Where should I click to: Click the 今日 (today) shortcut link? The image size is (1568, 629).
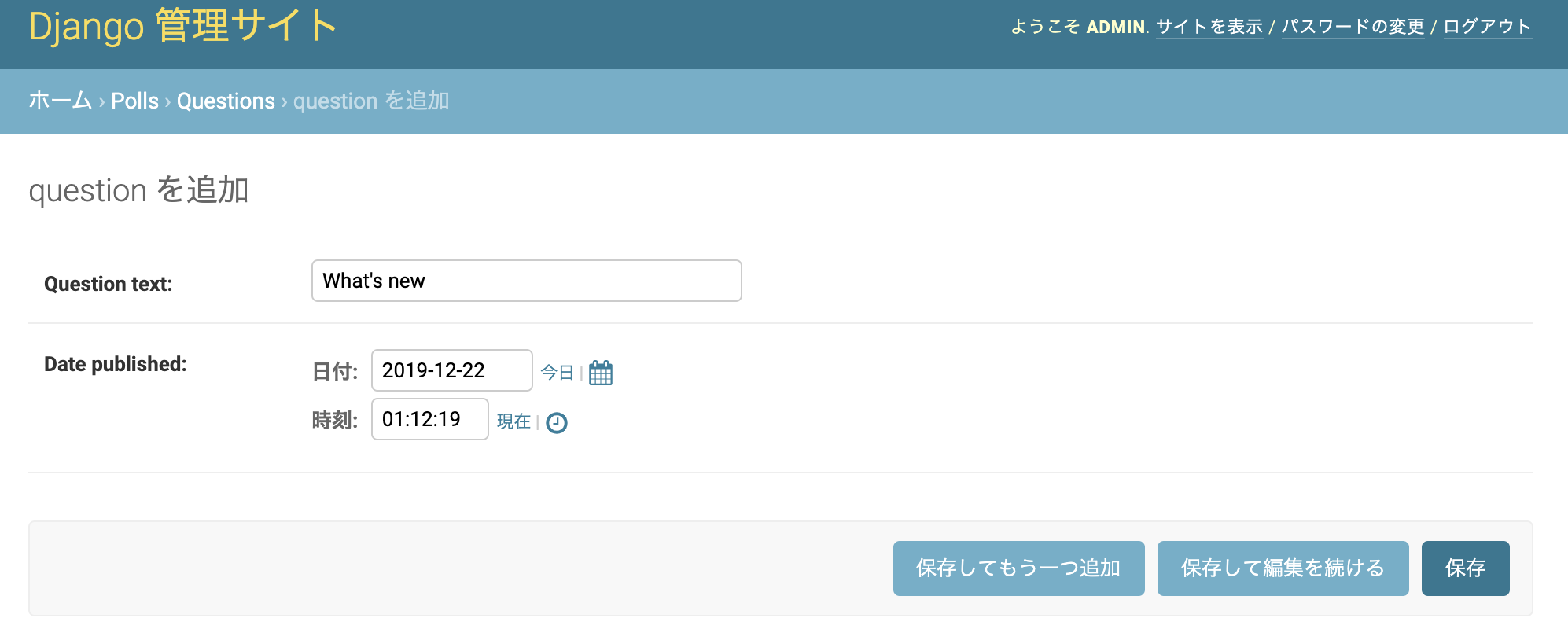coord(557,372)
